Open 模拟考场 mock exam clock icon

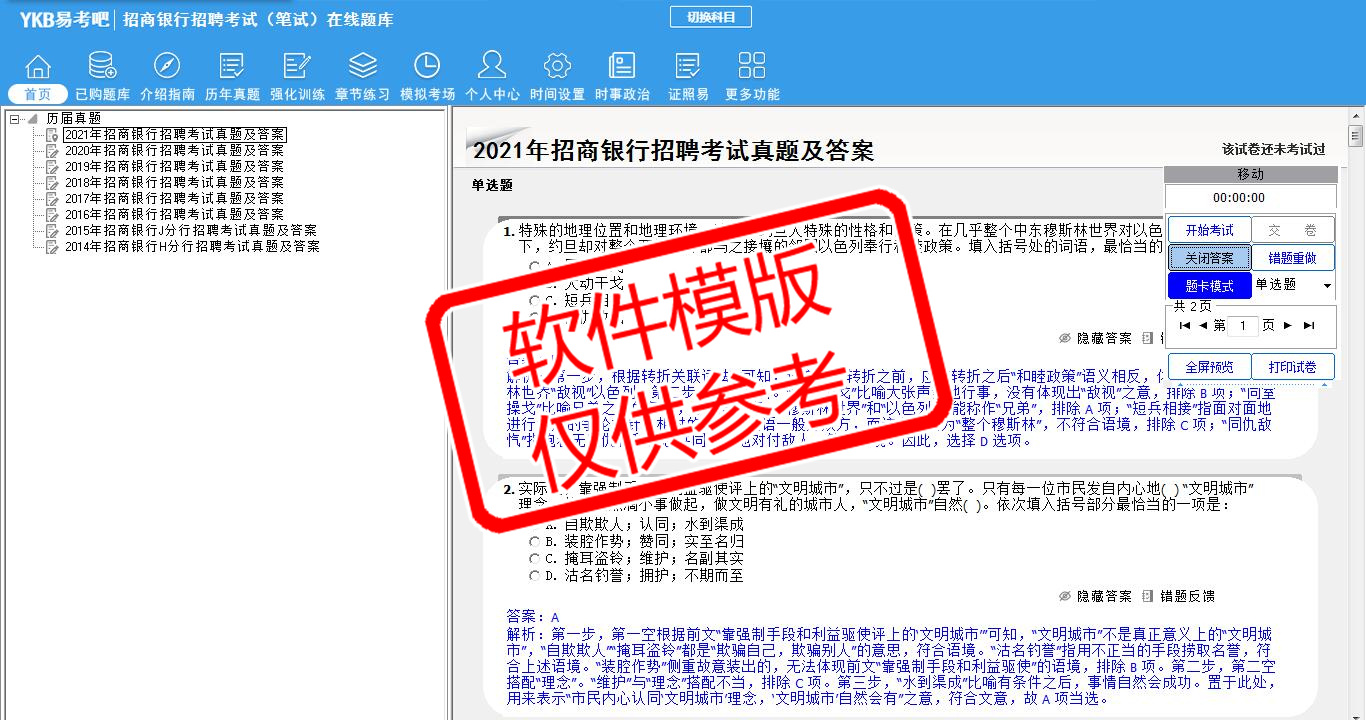coord(427,67)
